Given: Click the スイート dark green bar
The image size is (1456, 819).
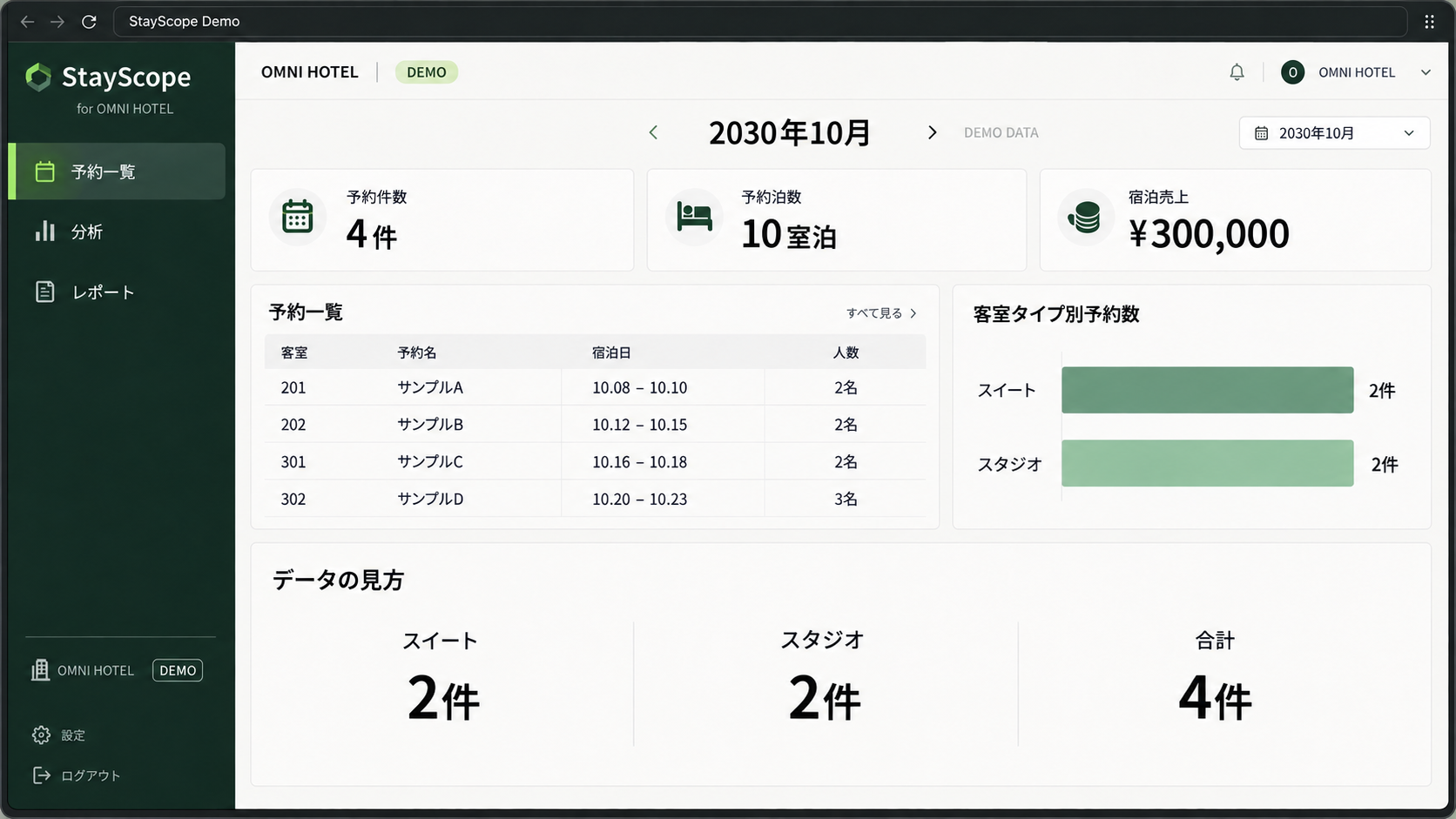Looking at the screenshot, I should click(1207, 390).
